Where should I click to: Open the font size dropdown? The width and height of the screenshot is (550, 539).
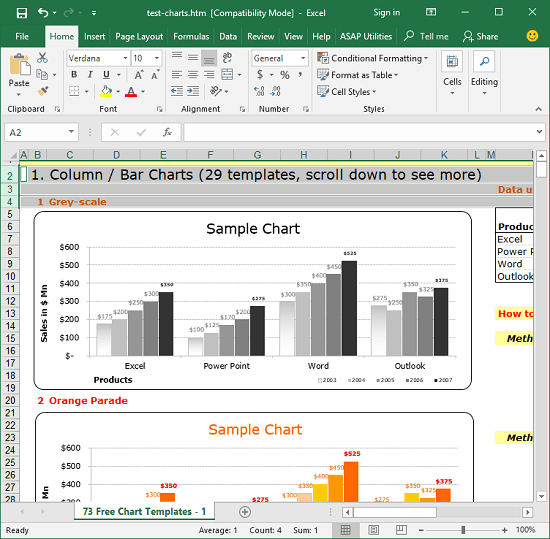pyautogui.click(x=157, y=58)
